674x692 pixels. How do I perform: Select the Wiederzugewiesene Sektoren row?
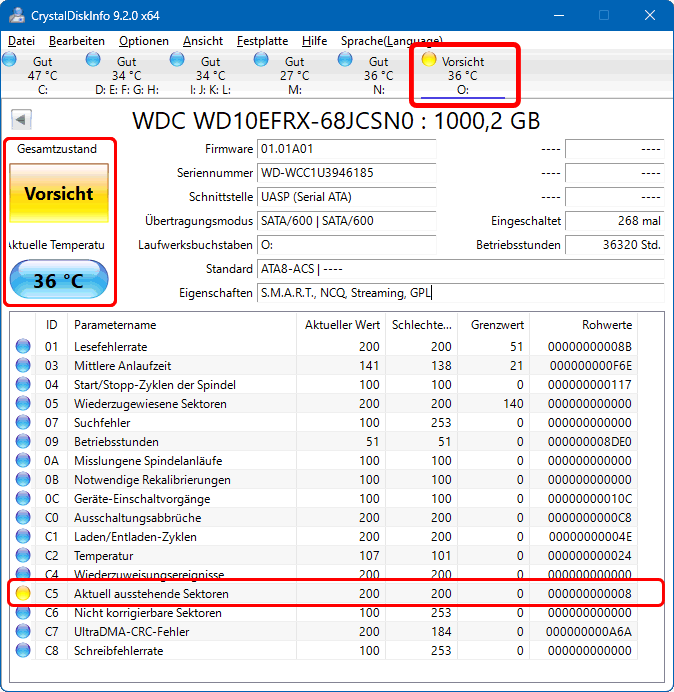[x=150, y=404]
